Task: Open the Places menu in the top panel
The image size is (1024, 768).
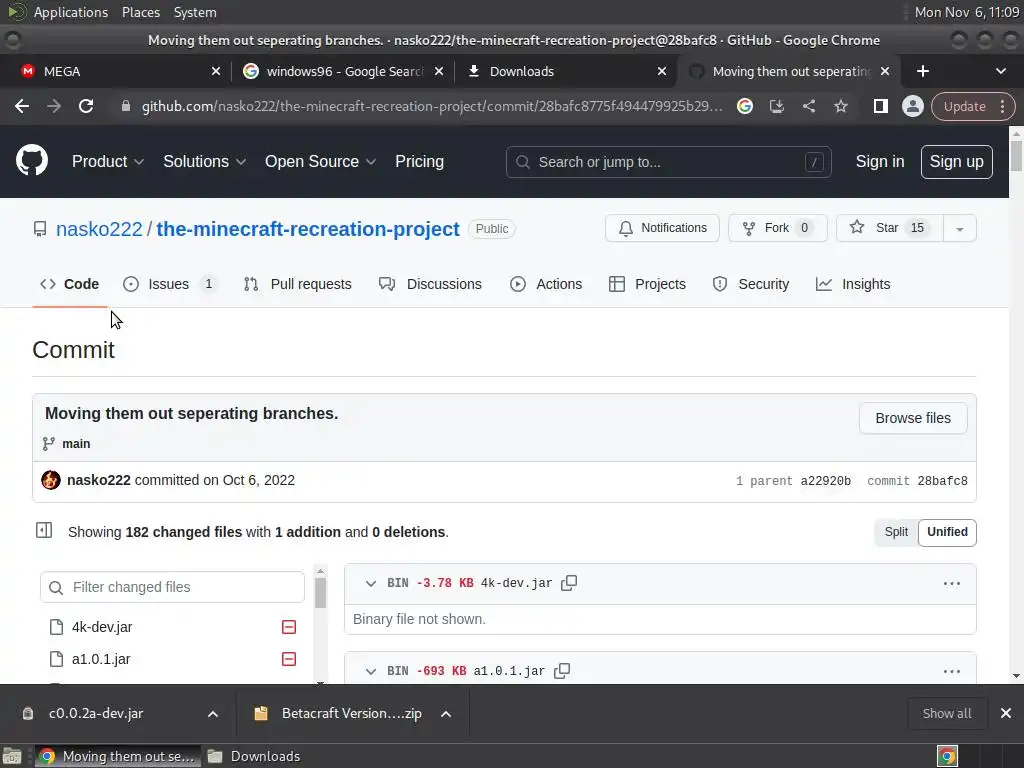Action: [x=140, y=12]
